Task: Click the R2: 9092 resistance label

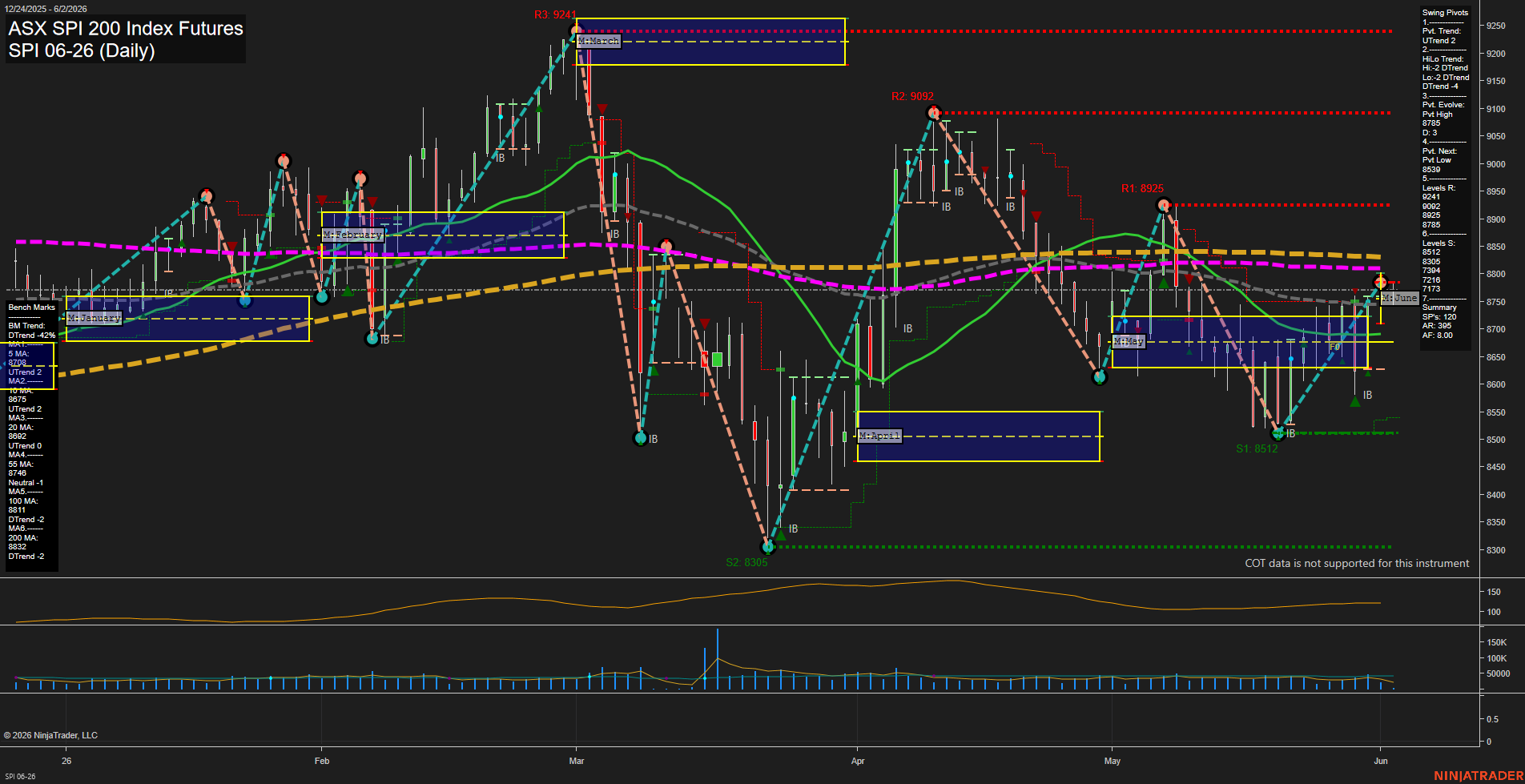Action: [x=912, y=96]
